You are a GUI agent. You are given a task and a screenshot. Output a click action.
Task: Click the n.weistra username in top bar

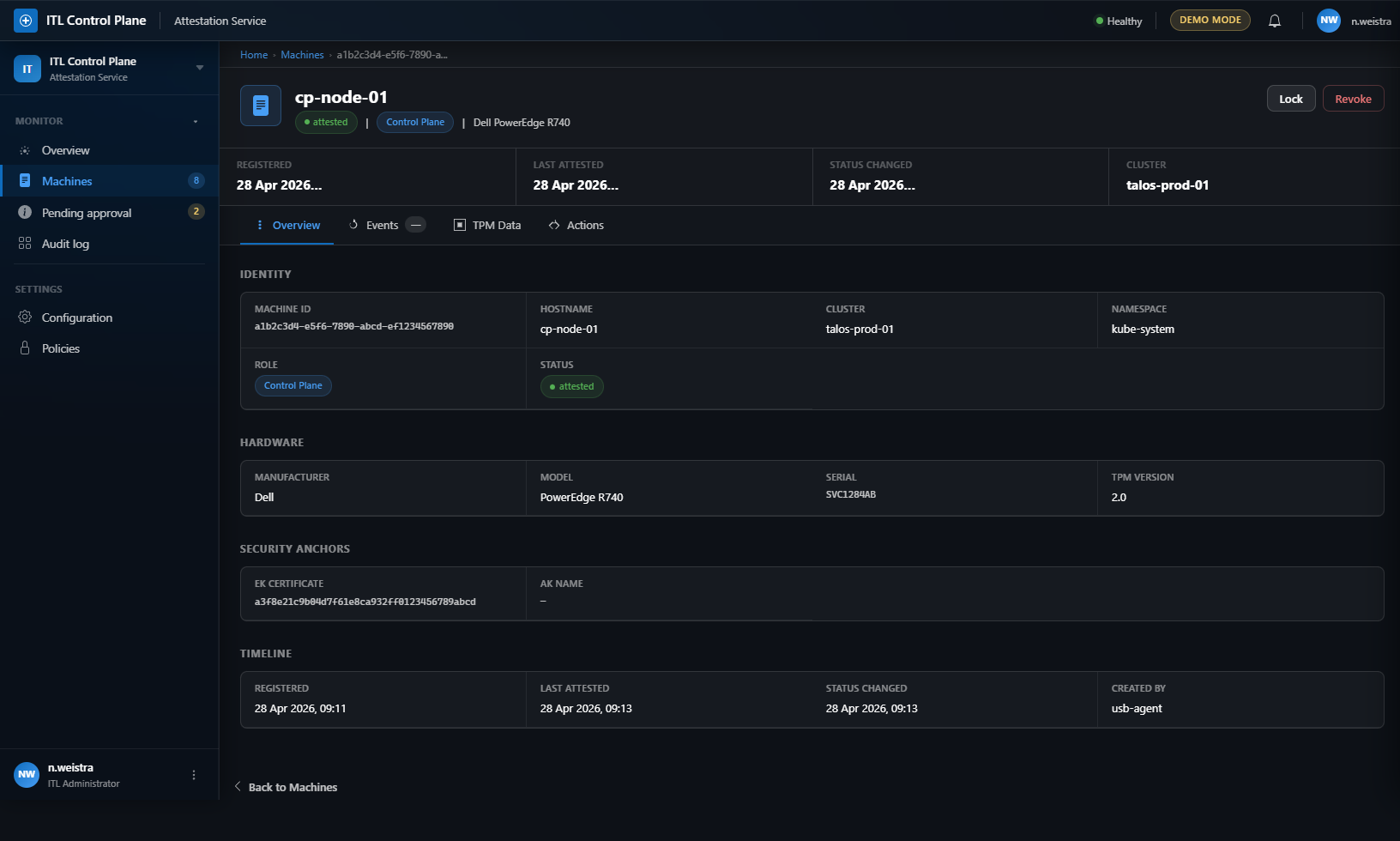1371,21
